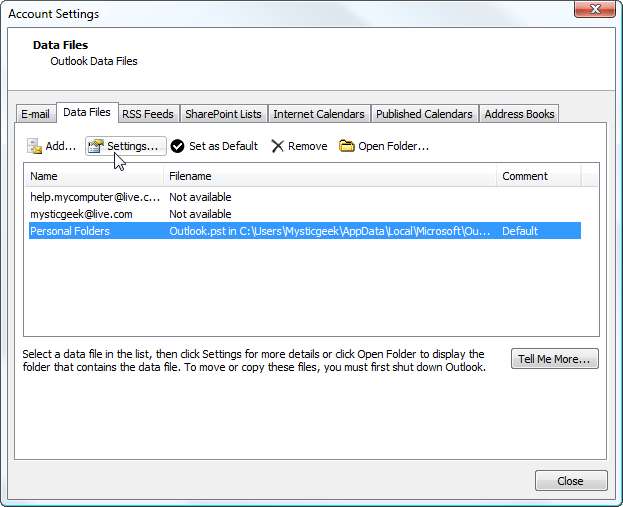
Task: Click the Settings toolbar icon
Action: pyautogui.click(x=96, y=146)
